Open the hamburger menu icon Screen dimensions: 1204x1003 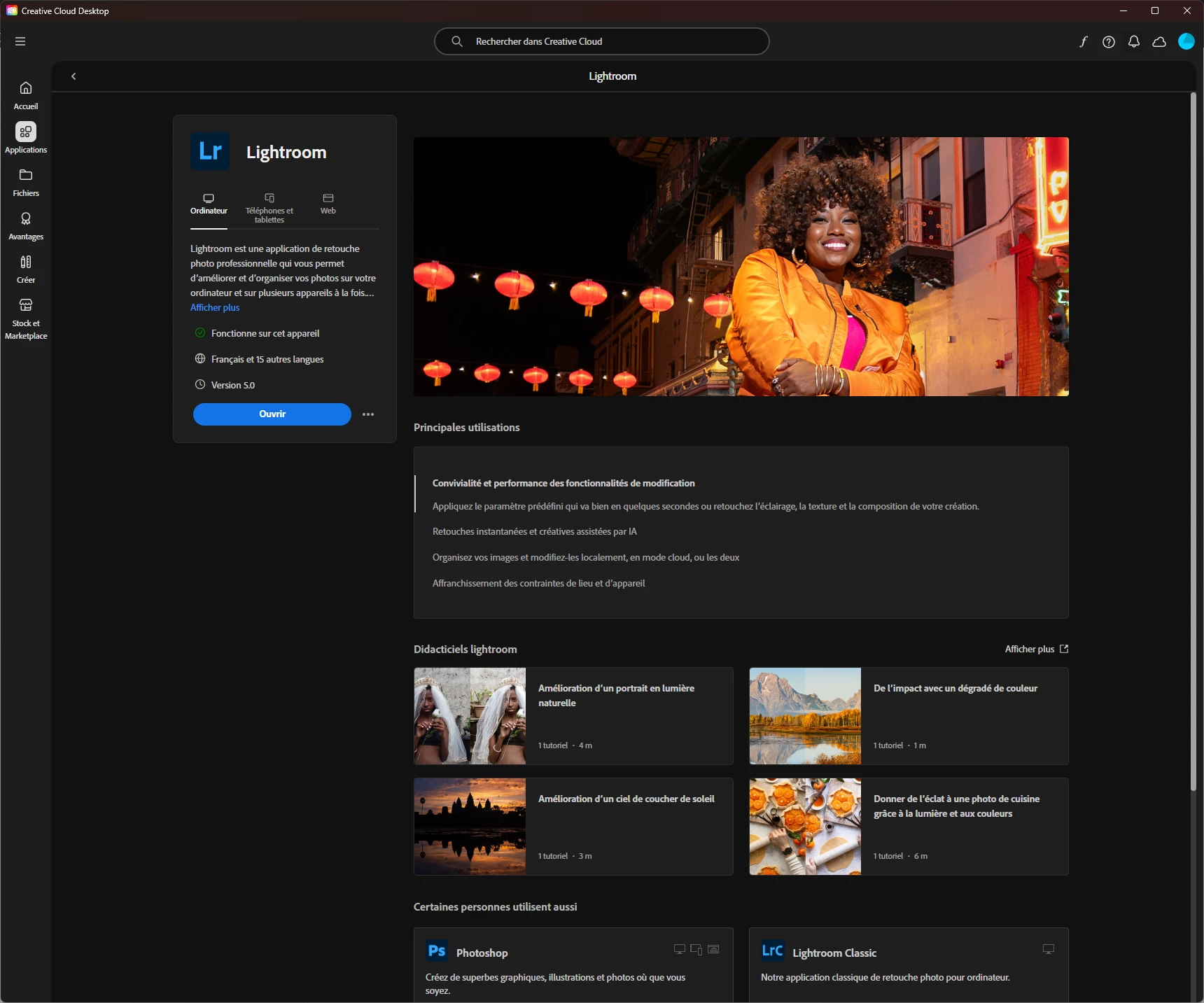click(20, 41)
